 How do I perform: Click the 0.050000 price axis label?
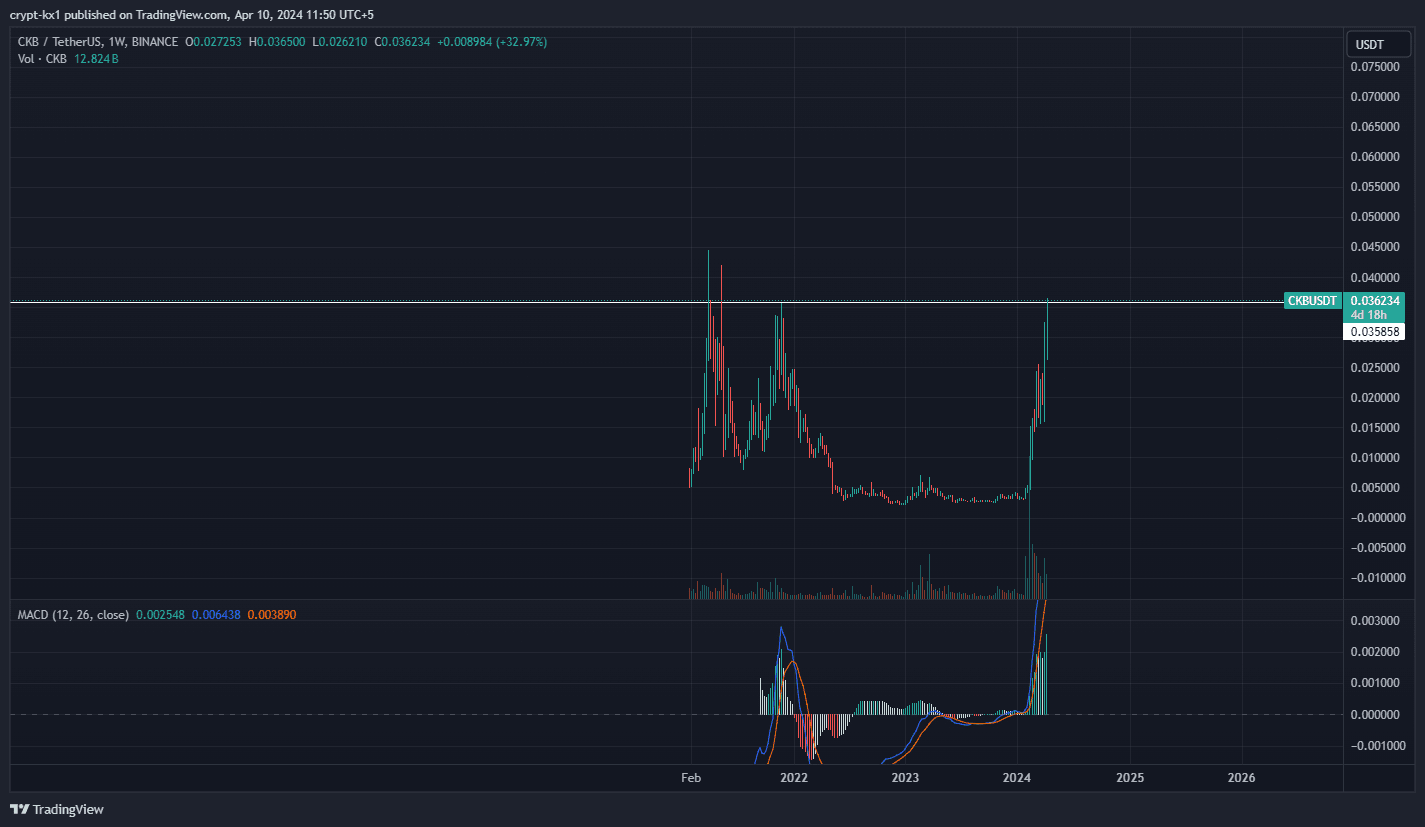tap(1374, 217)
